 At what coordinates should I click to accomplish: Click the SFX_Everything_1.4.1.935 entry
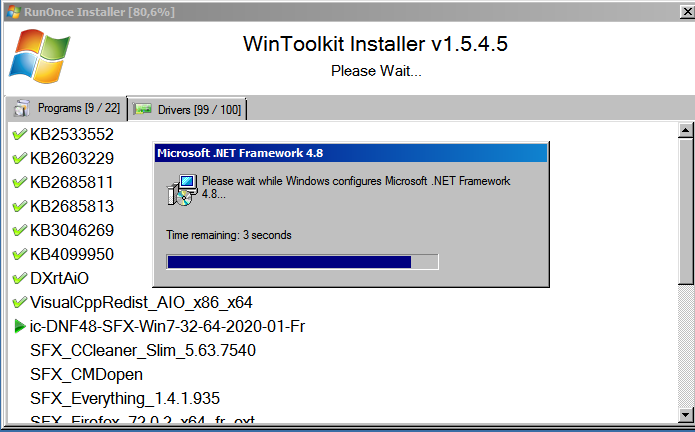125,398
